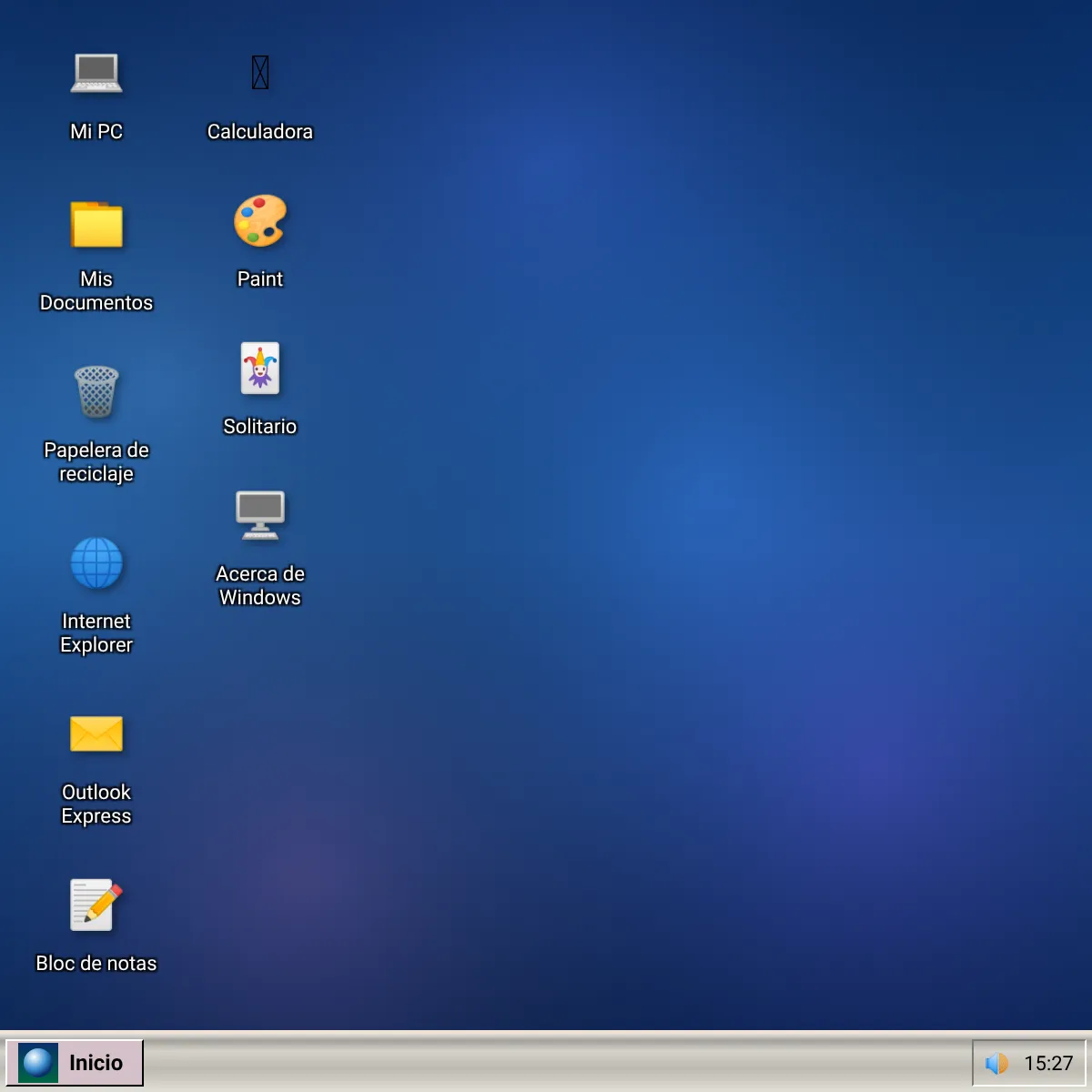The image size is (1092, 1092).
Task: Select the "Outlook Express" label text
Action: click(x=96, y=804)
